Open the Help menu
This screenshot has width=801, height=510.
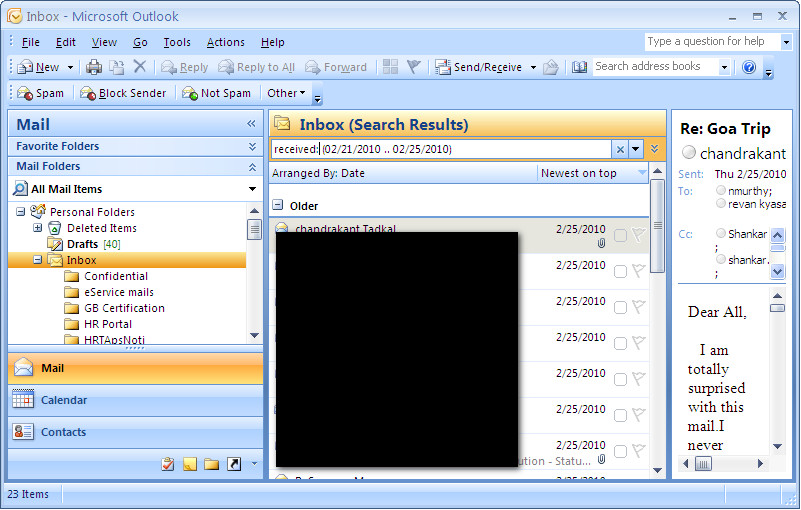point(272,42)
